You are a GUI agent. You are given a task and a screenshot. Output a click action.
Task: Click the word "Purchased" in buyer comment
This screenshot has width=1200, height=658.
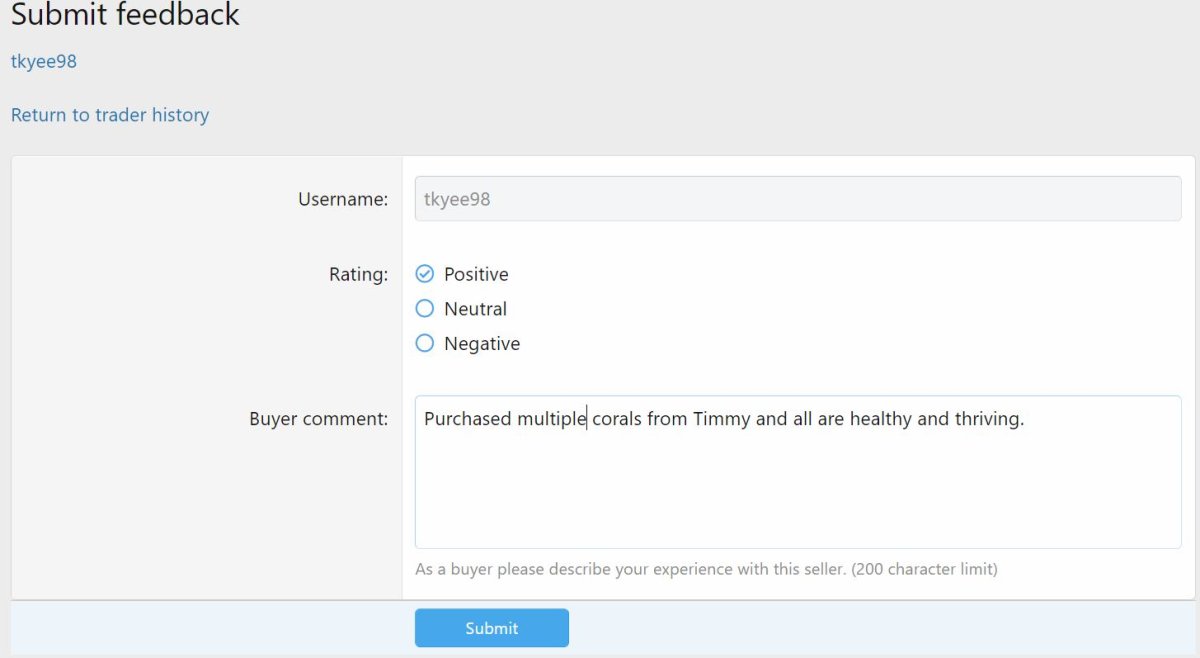pyautogui.click(x=467, y=419)
